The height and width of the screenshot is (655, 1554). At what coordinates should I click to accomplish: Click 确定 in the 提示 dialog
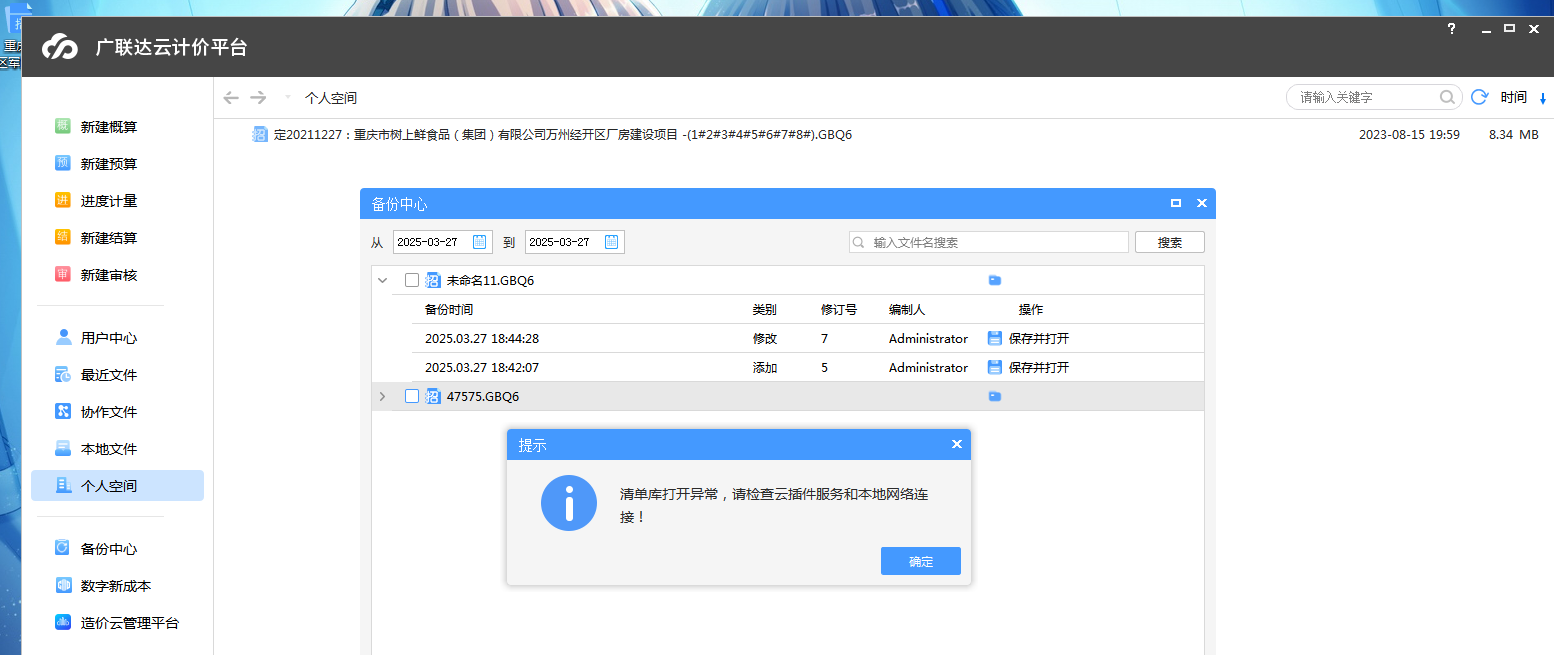[921, 561]
